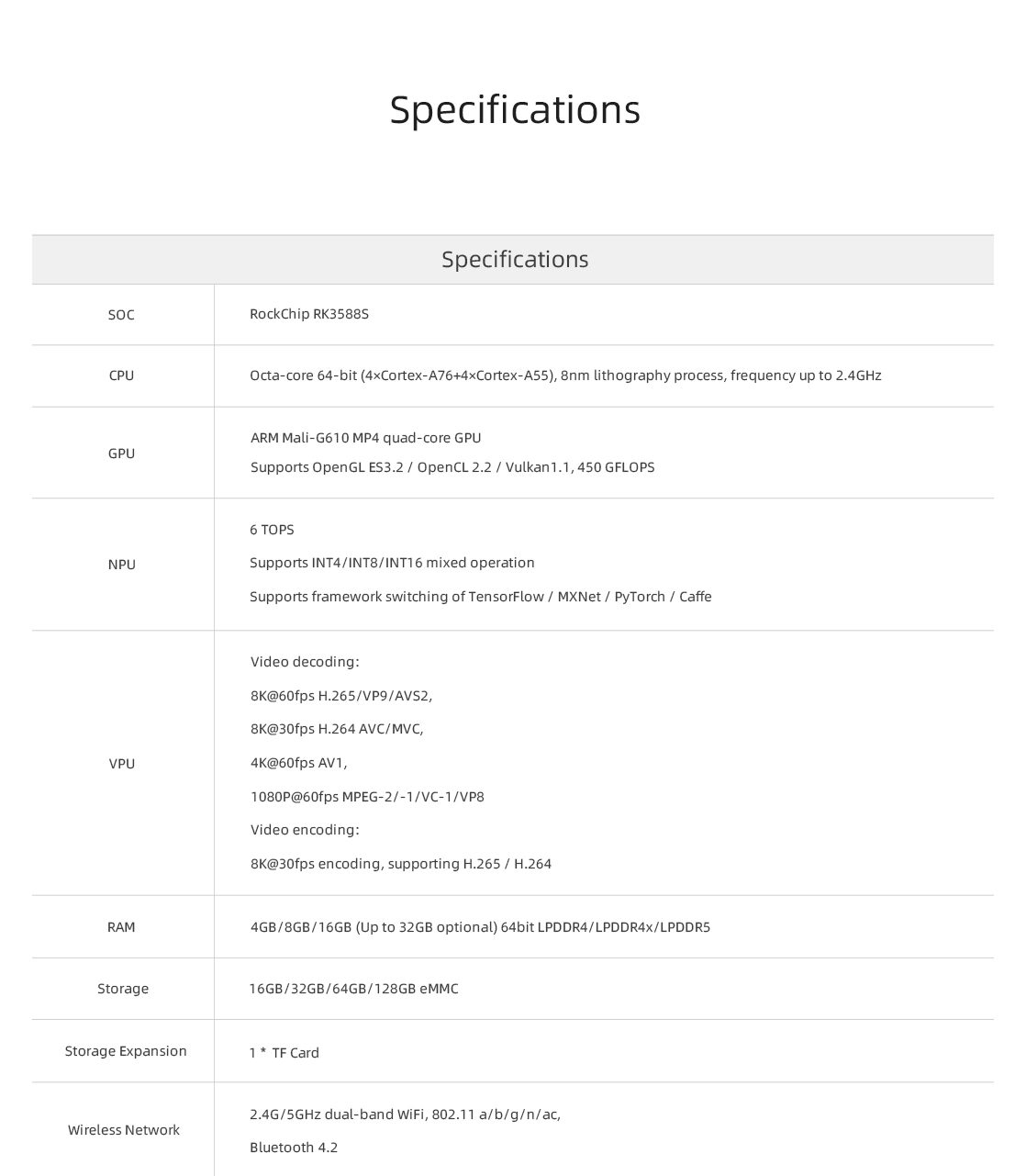
Task: Select the VPU row label
Action: point(122,764)
